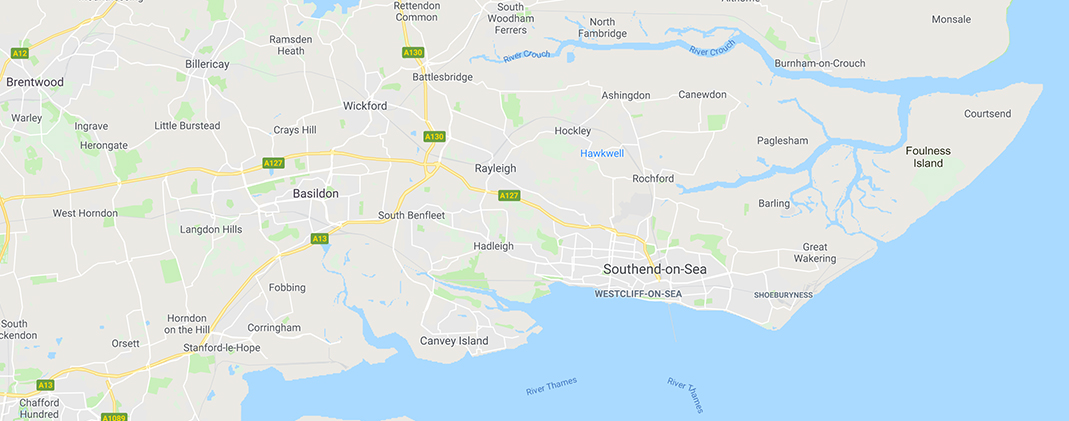The image size is (1069, 421).
Task: Click the Basildon town label
Action: click(316, 193)
